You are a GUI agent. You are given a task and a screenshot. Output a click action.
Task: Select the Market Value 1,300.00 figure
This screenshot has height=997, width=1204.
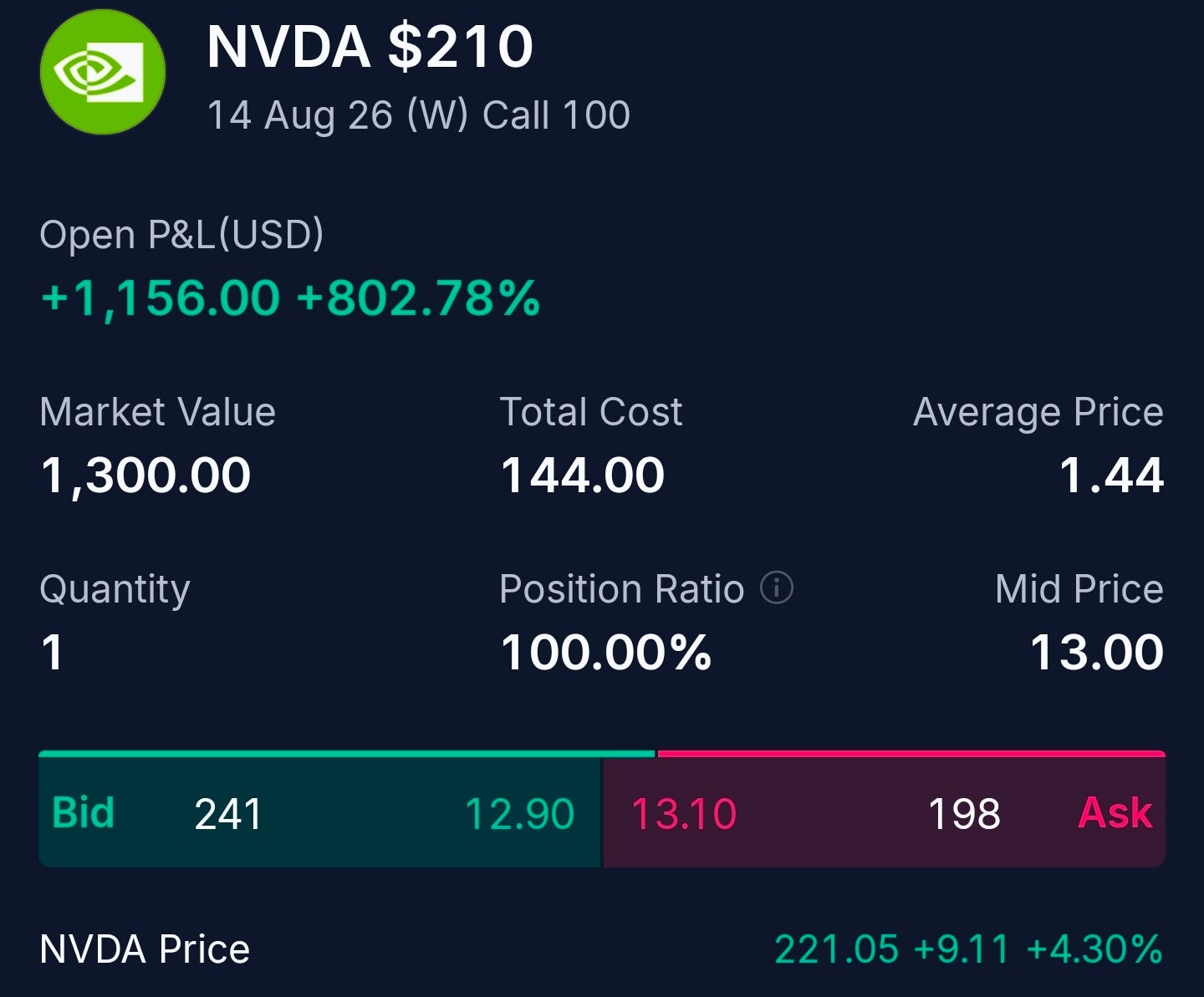click(x=145, y=475)
